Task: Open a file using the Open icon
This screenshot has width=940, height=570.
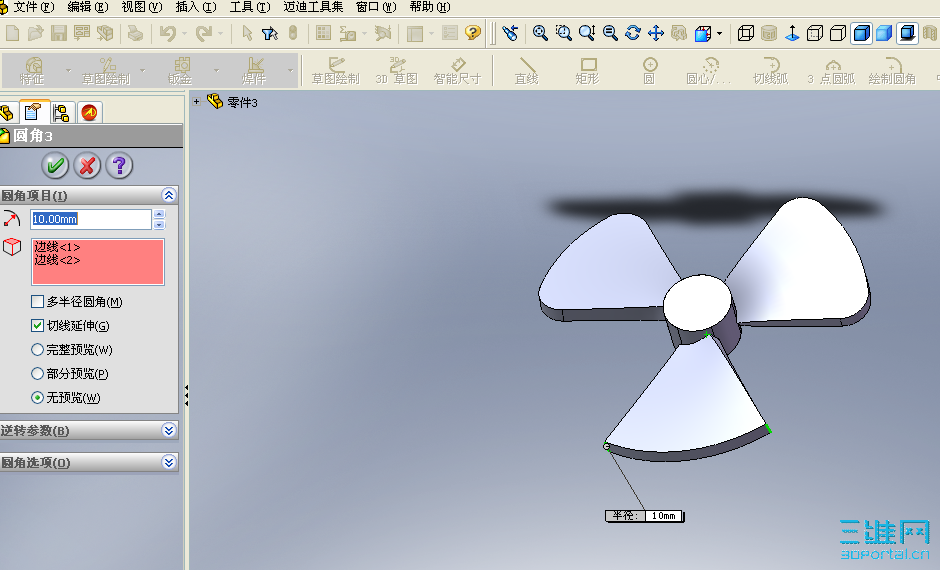Action: (x=35, y=33)
